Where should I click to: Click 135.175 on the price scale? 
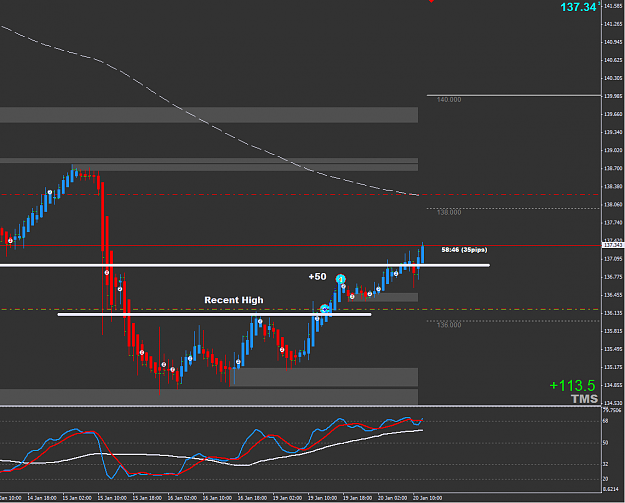[613, 367]
